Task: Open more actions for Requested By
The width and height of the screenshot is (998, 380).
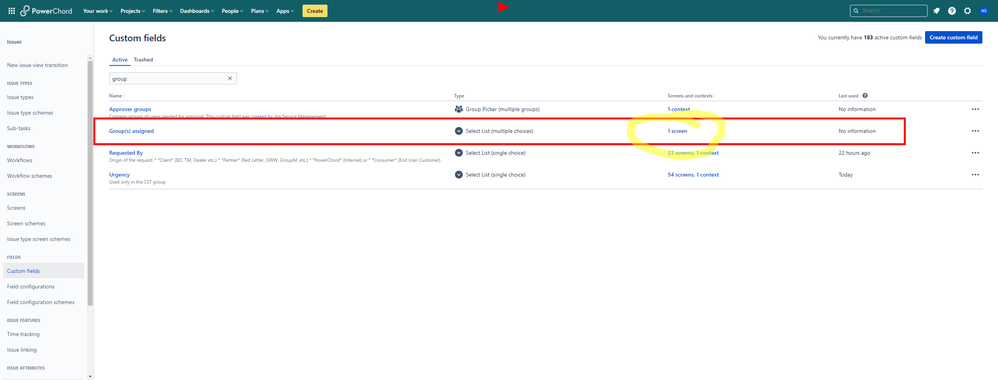Action: (x=975, y=153)
